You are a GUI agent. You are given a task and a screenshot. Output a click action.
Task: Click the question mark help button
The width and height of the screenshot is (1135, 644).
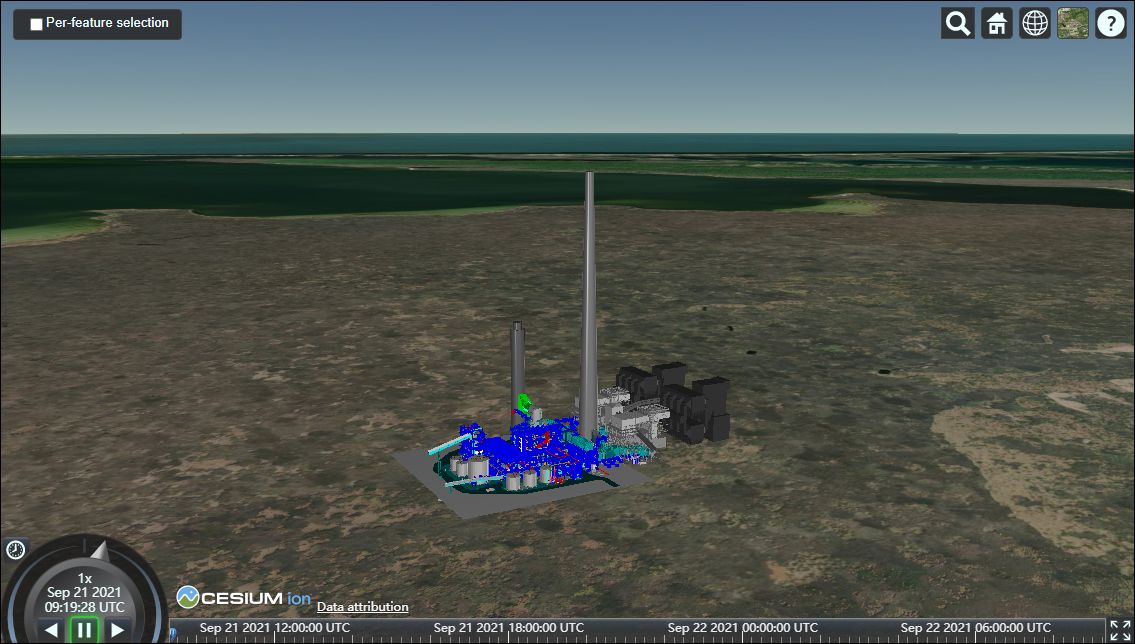coord(1110,22)
